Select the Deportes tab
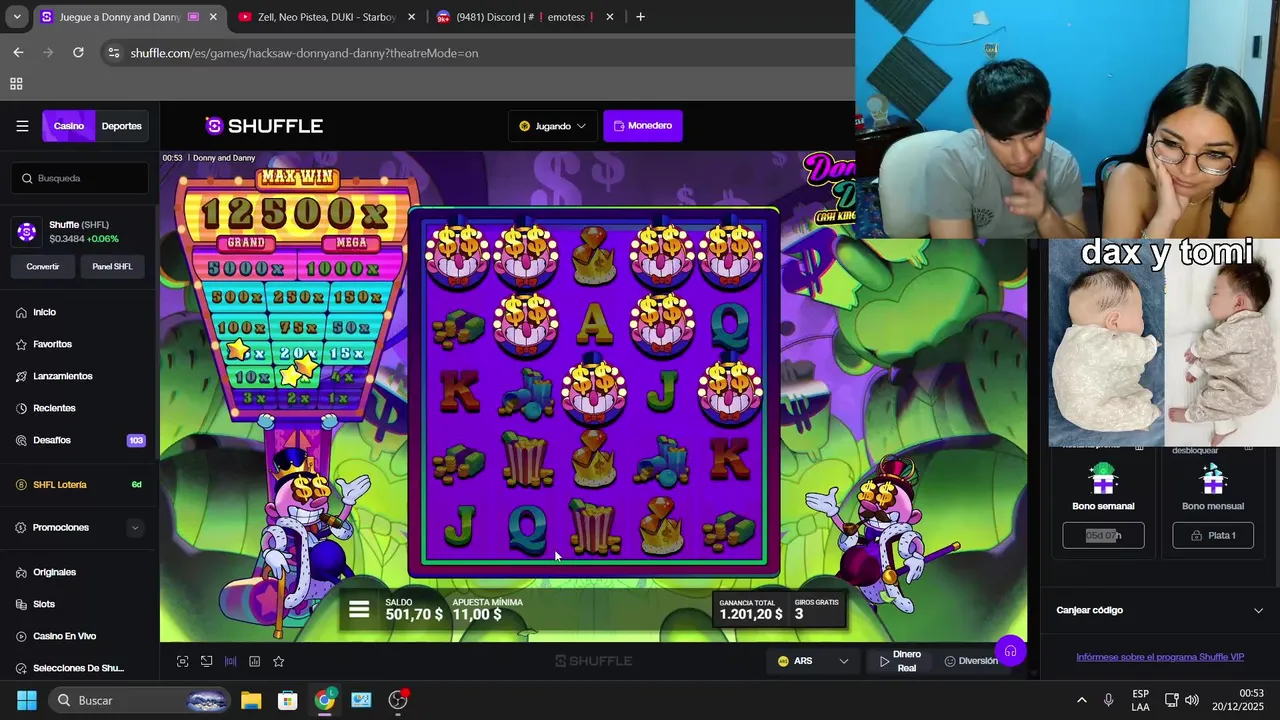The width and height of the screenshot is (1280, 720). tap(122, 126)
